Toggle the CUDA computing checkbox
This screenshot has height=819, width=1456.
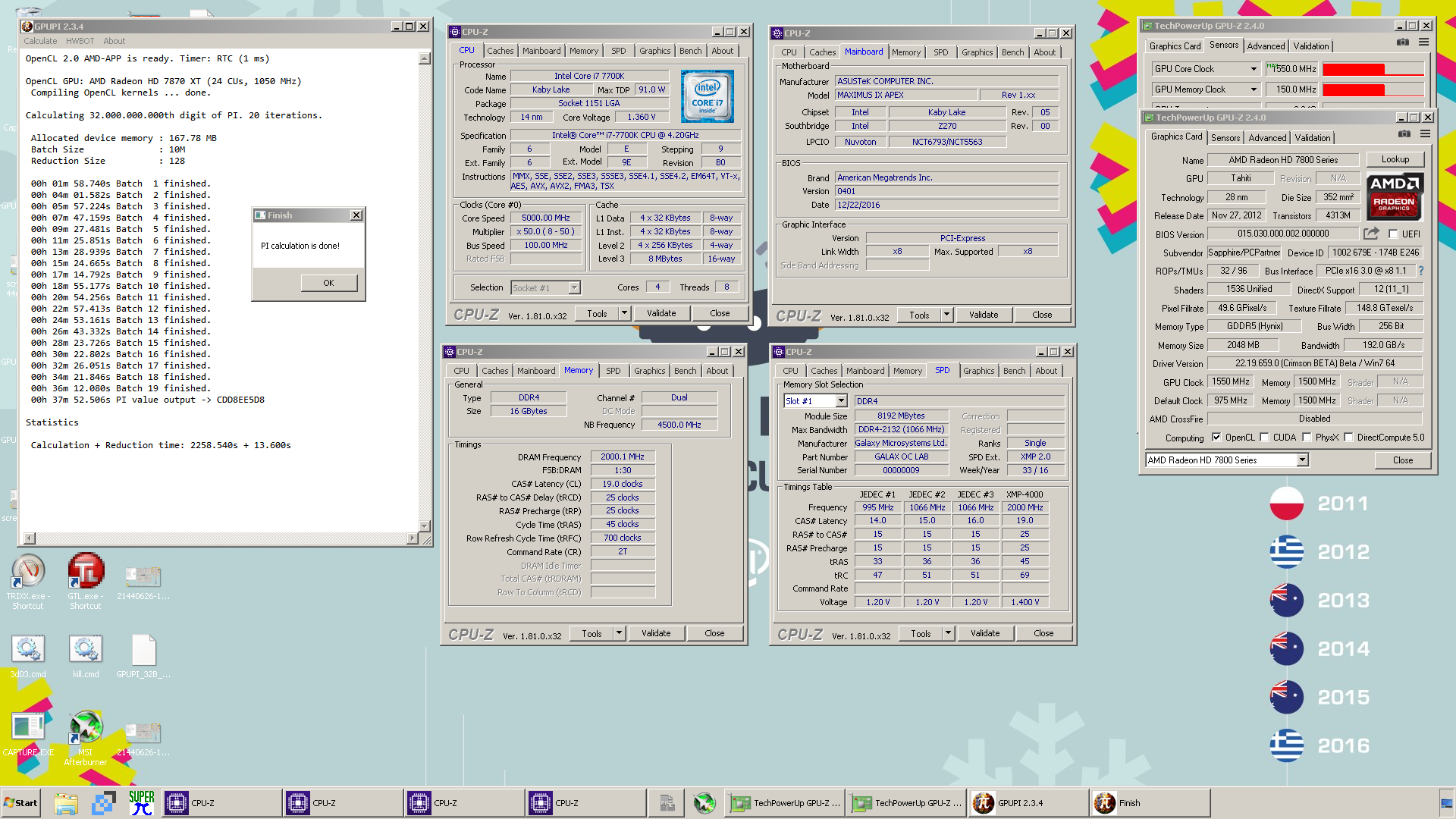point(1264,438)
